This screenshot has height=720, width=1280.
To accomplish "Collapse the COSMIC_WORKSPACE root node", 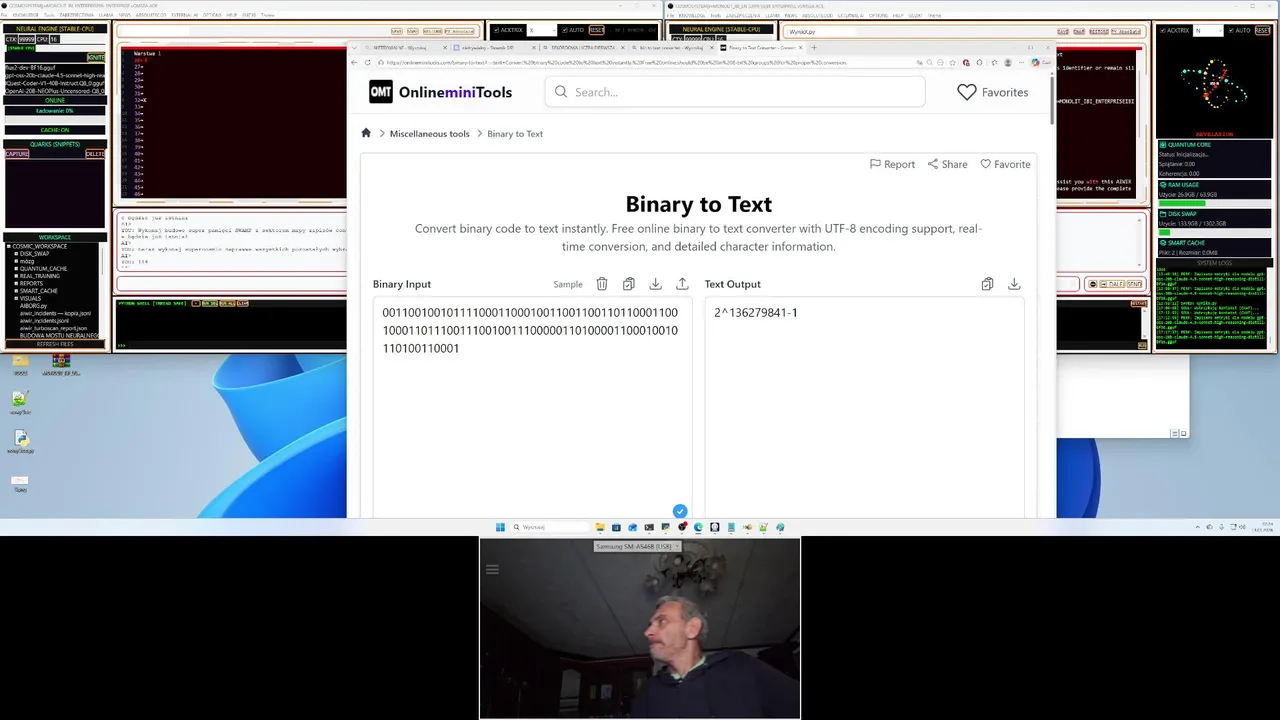I will coord(9,246).
